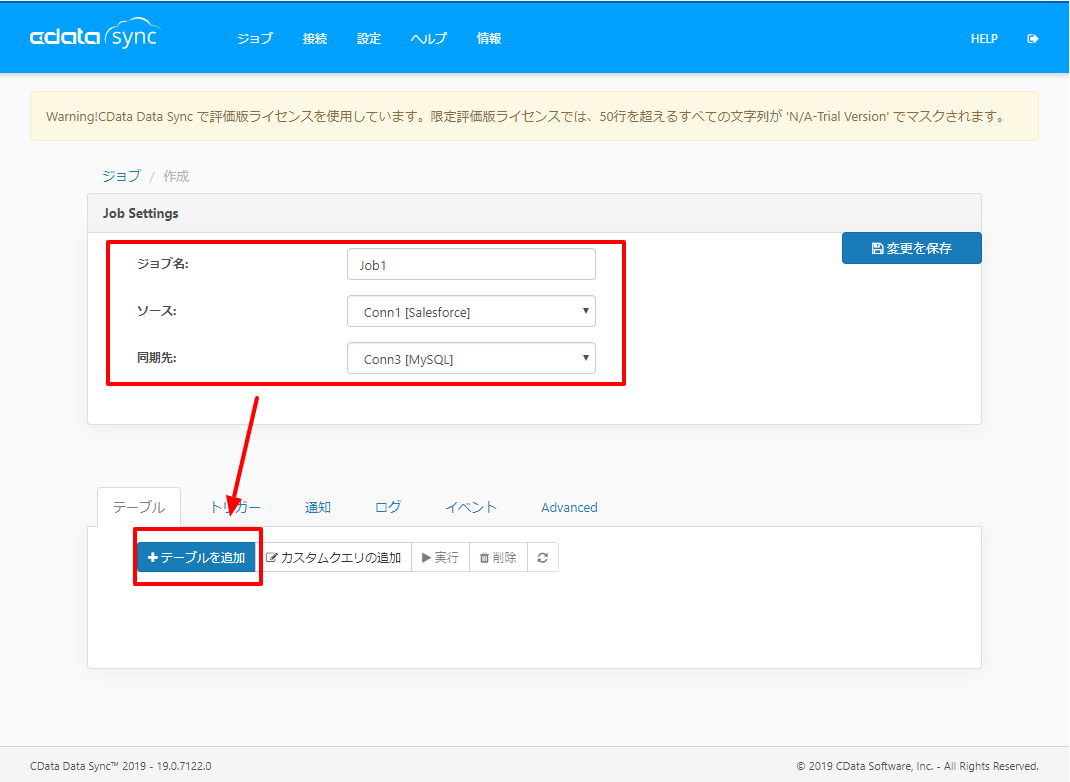Click the ジョブ名: field label

[x=162, y=263]
